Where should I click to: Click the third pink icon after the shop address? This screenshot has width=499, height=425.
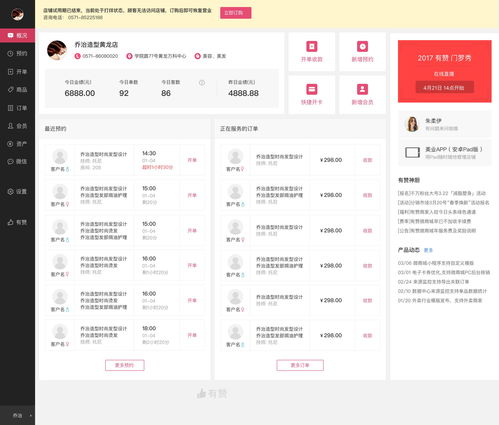tap(197, 56)
